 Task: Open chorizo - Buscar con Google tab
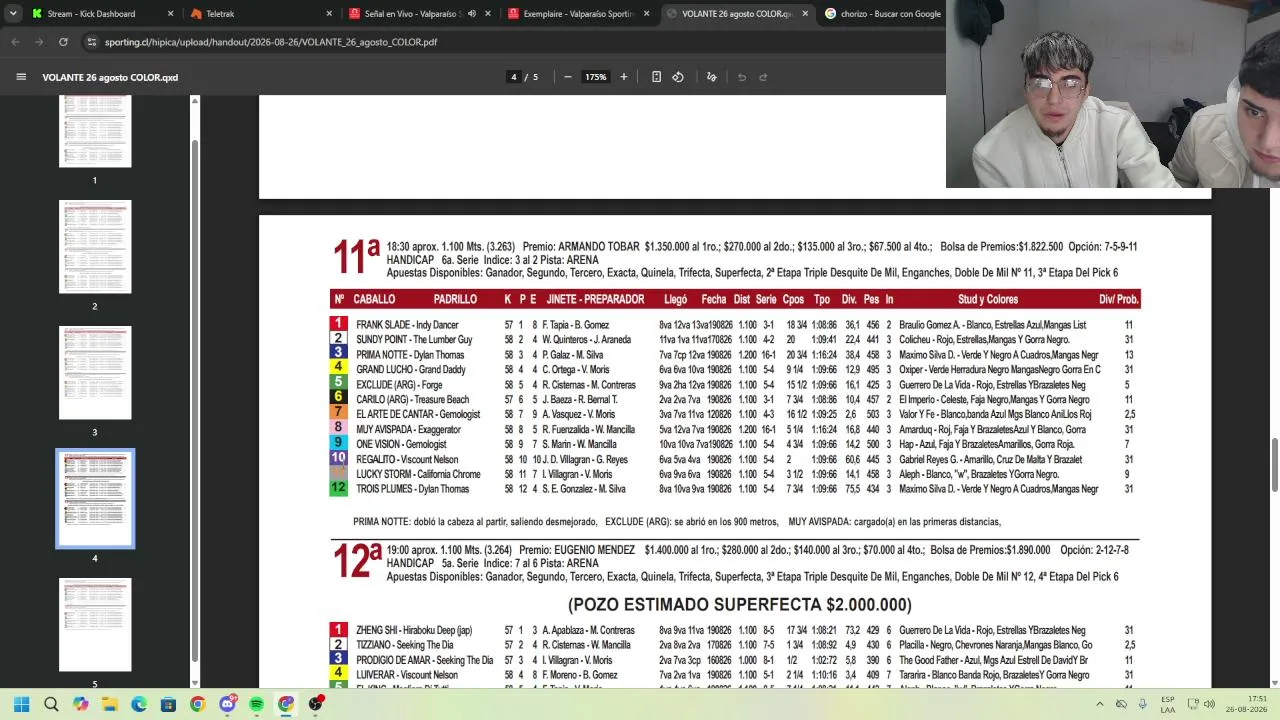click(x=883, y=14)
